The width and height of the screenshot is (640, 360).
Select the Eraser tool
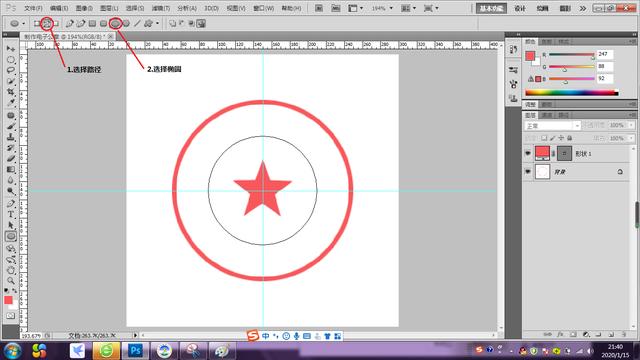pyautogui.click(x=11, y=159)
